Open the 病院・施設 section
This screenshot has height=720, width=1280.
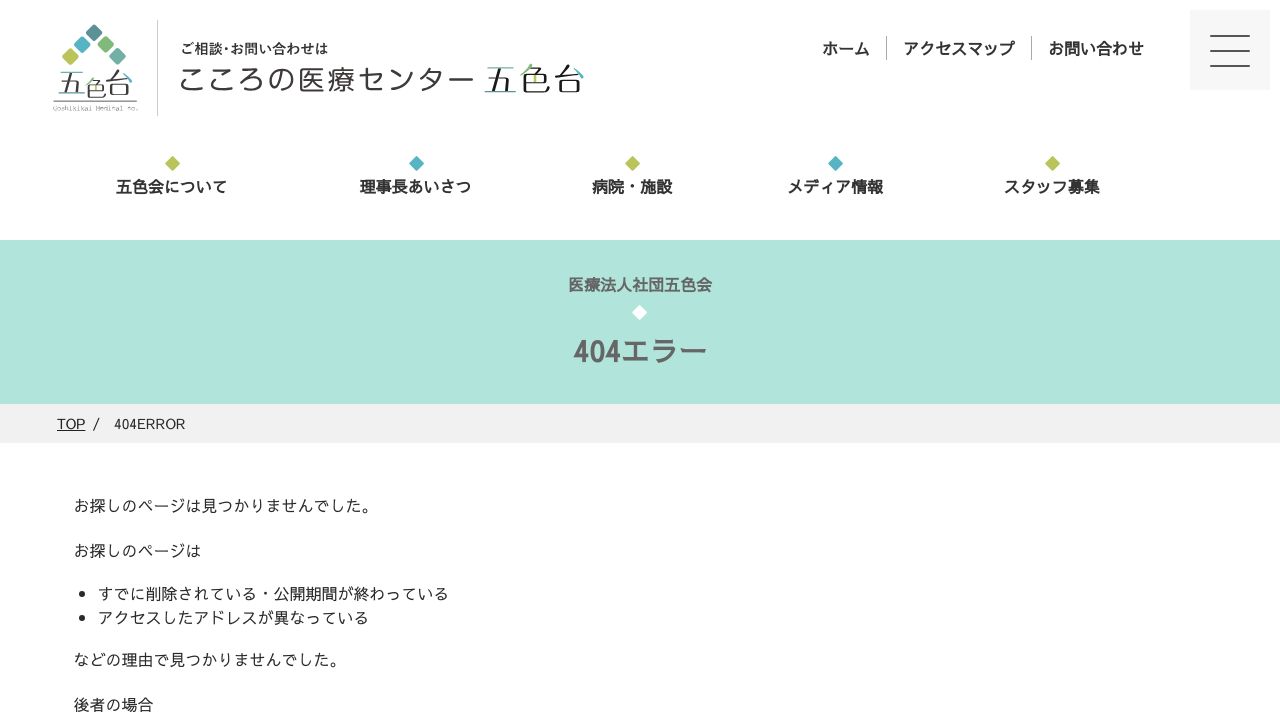click(632, 187)
